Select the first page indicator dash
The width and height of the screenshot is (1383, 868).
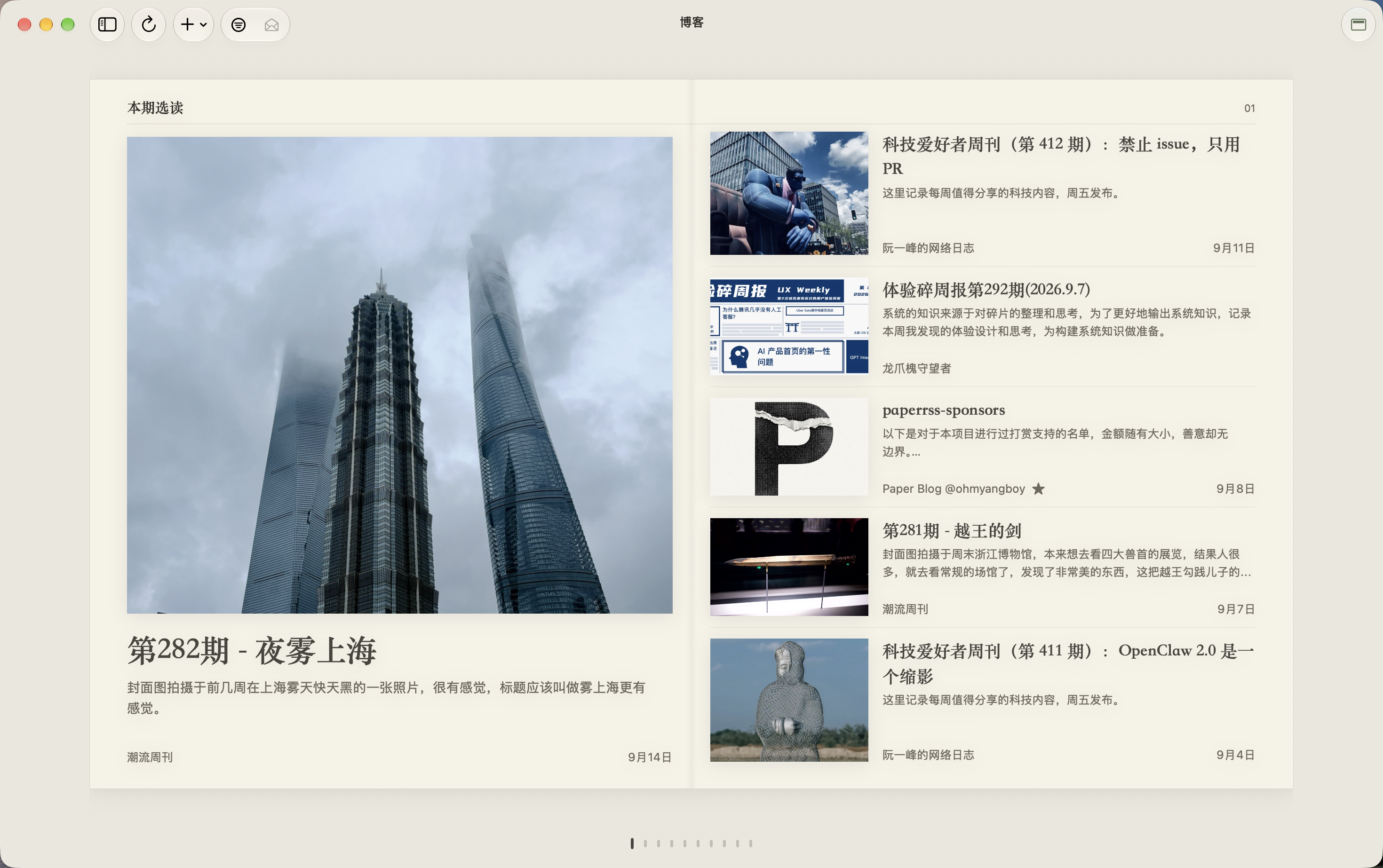pos(632,844)
